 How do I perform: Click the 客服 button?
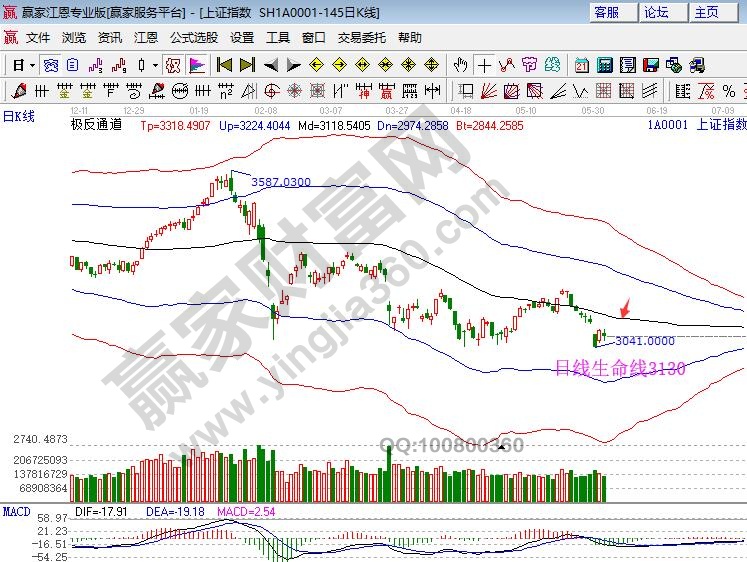point(607,12)
